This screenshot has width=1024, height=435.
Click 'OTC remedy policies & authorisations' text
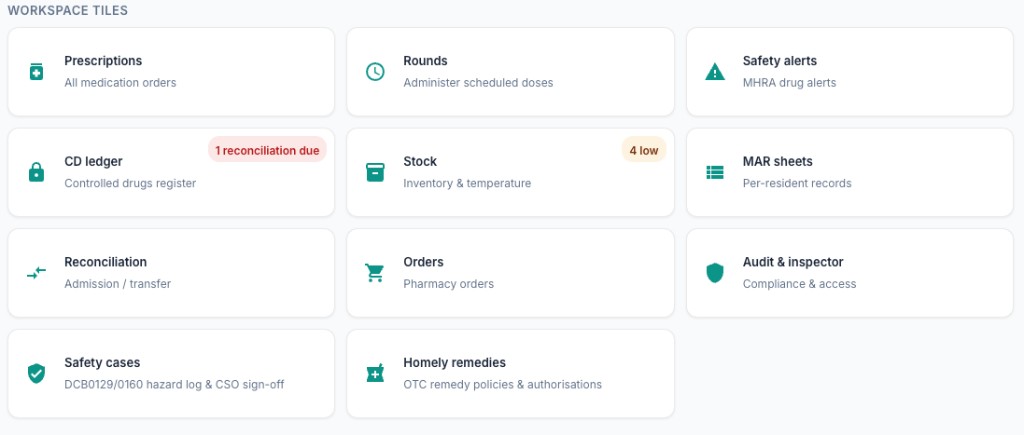[502, 385]
